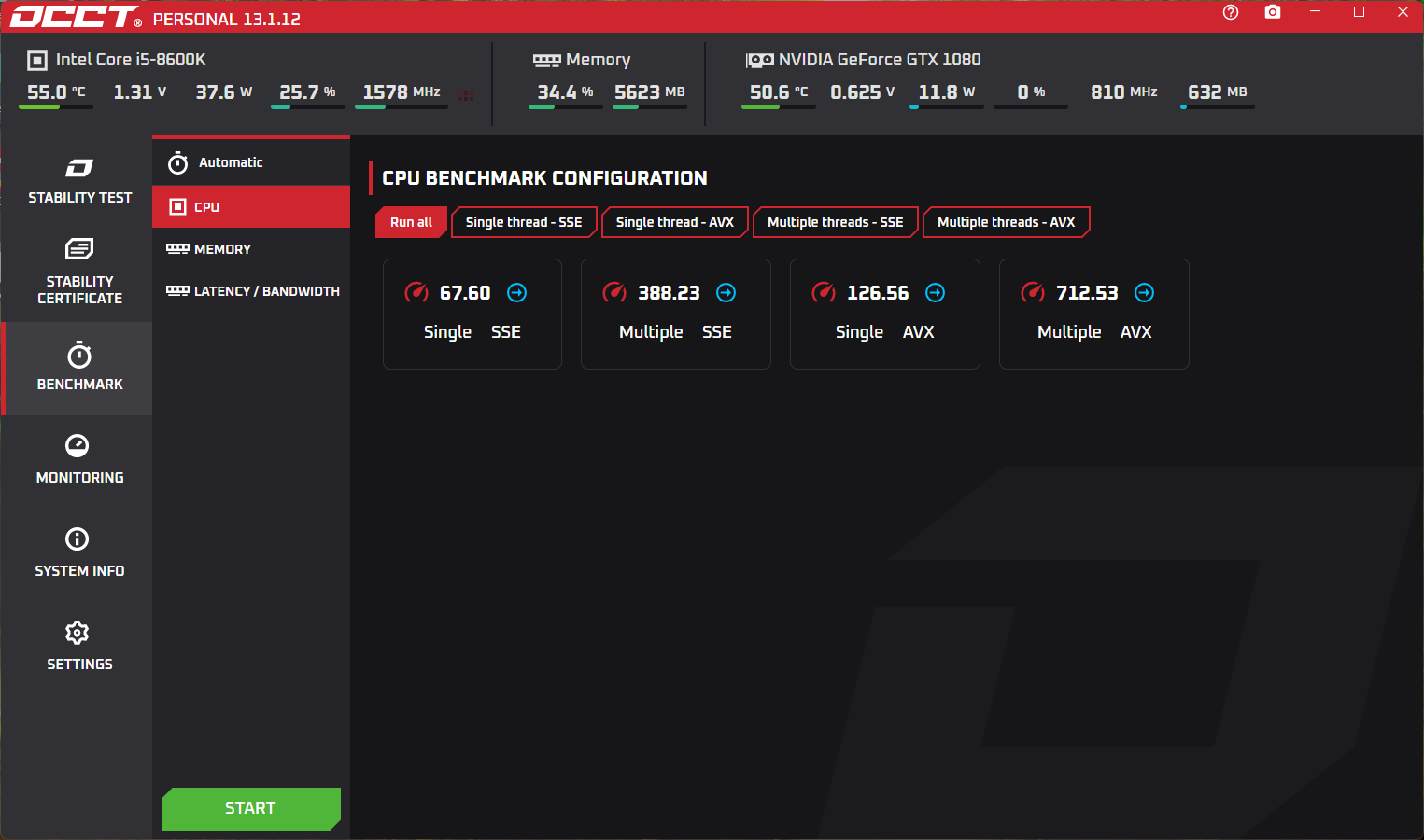Start the benchmark with START button
The image size is (1424, 840).
point(251,808)
